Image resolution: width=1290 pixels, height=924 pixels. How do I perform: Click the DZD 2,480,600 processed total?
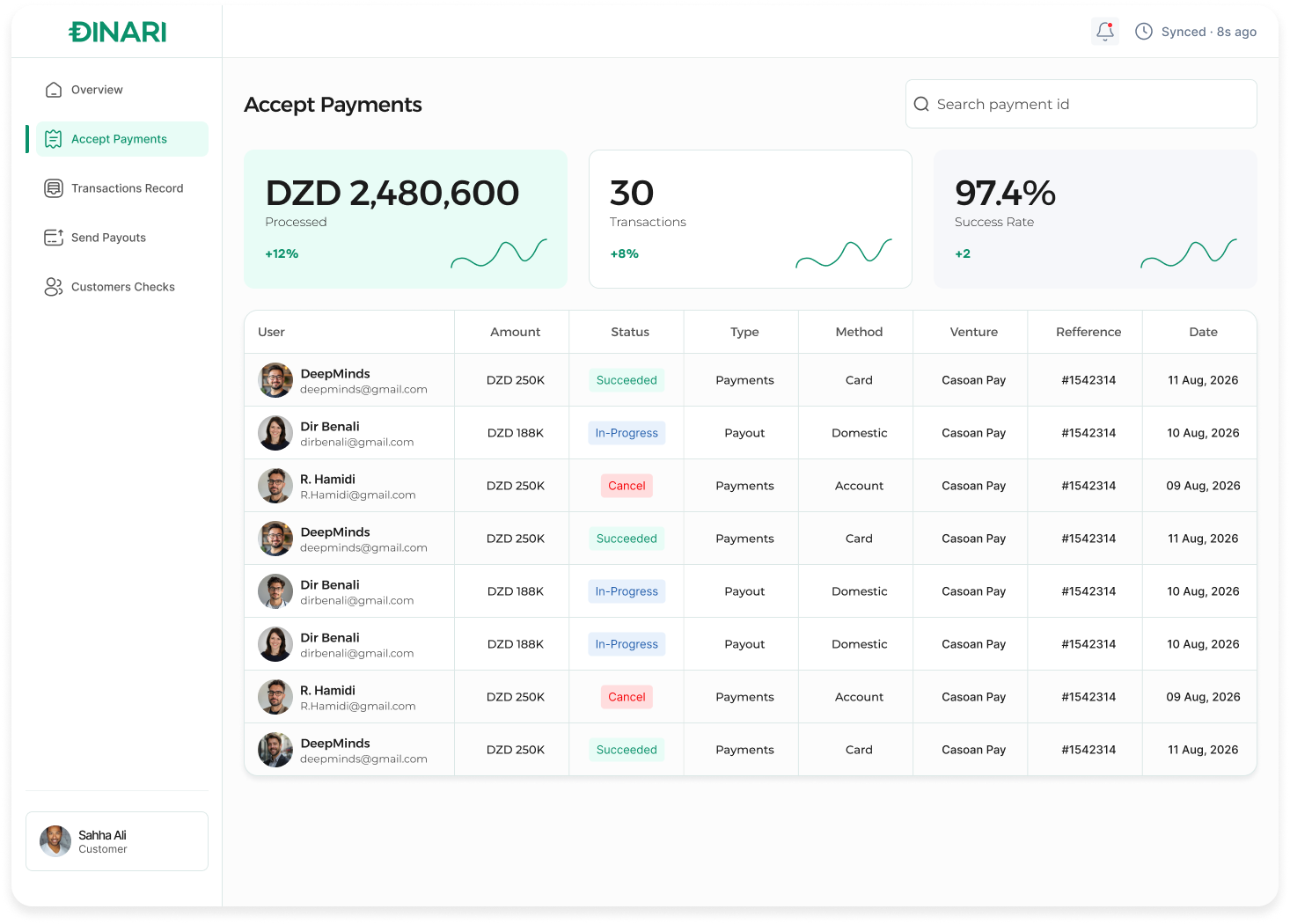tap(392, 193)
